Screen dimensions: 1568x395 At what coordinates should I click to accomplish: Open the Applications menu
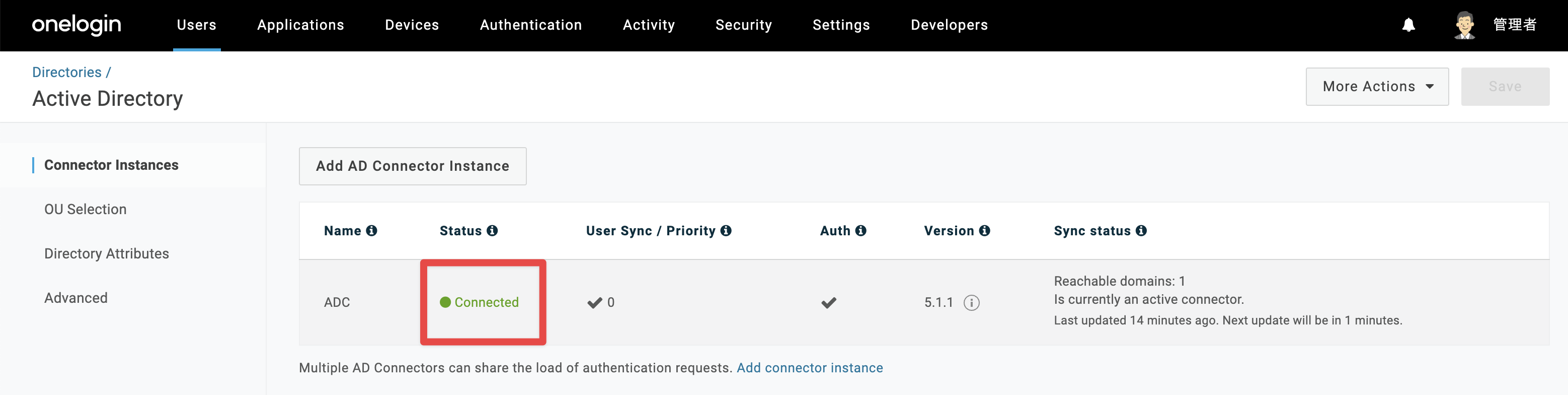[x=301, y=25]
